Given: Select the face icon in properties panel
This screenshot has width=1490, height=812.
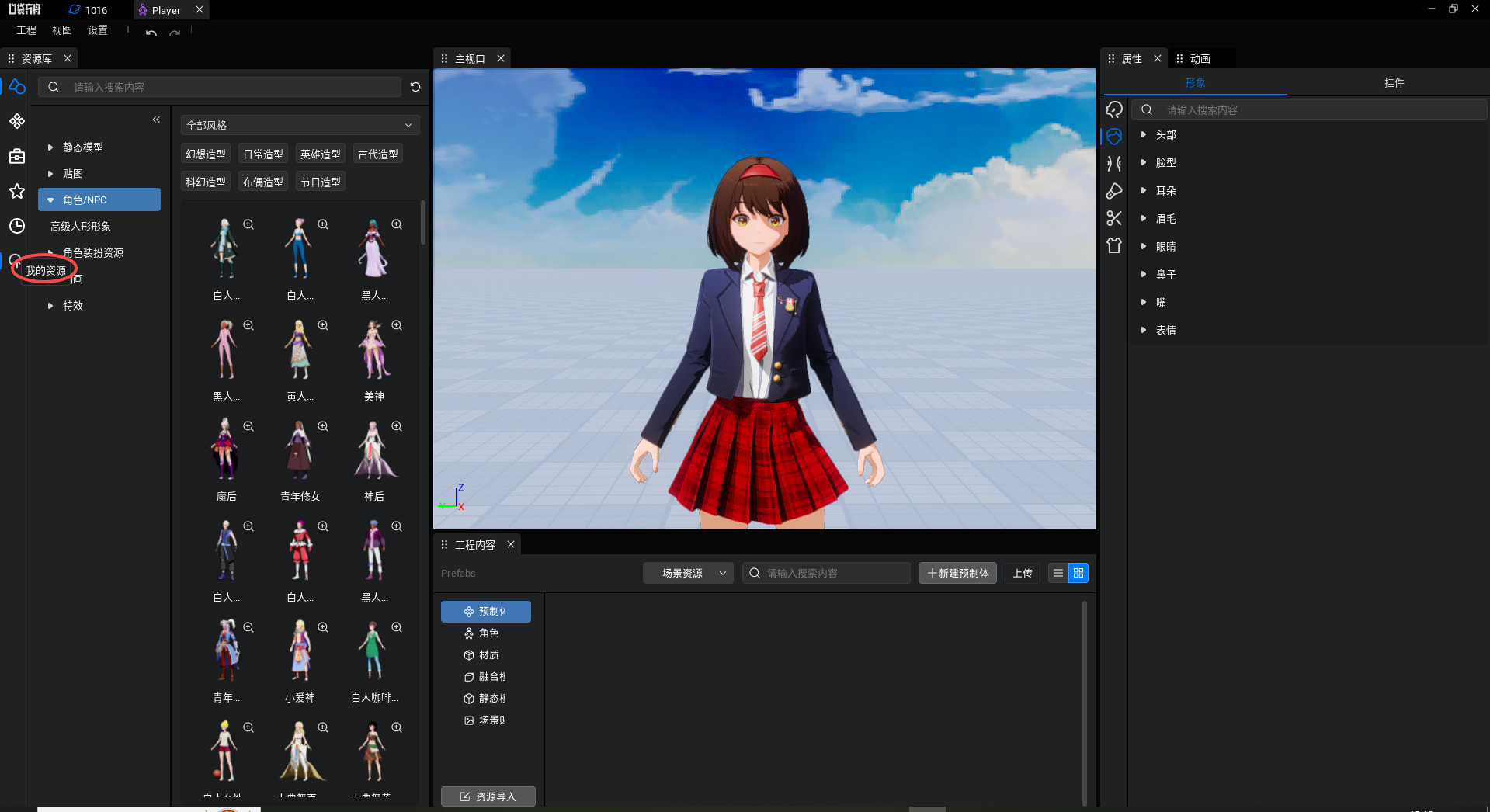Looking at the screenshot, I should click(1114, 137).
